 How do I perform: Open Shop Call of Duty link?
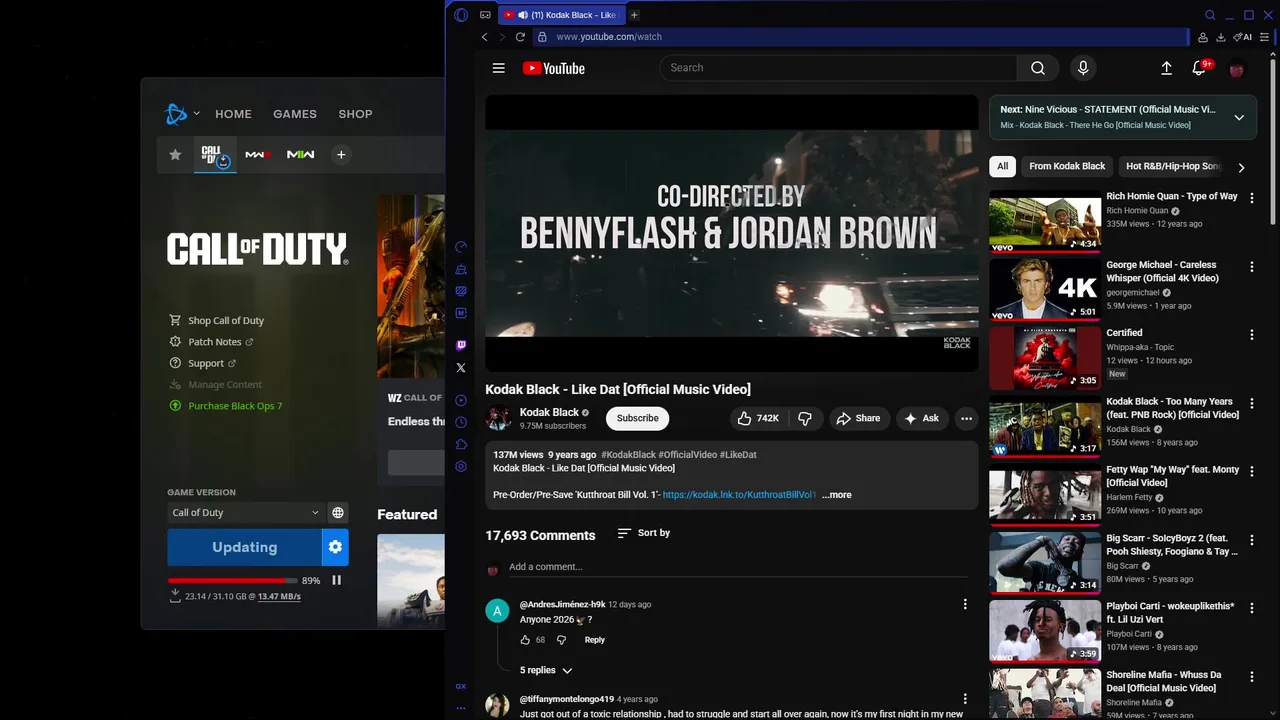coord(217,321)
